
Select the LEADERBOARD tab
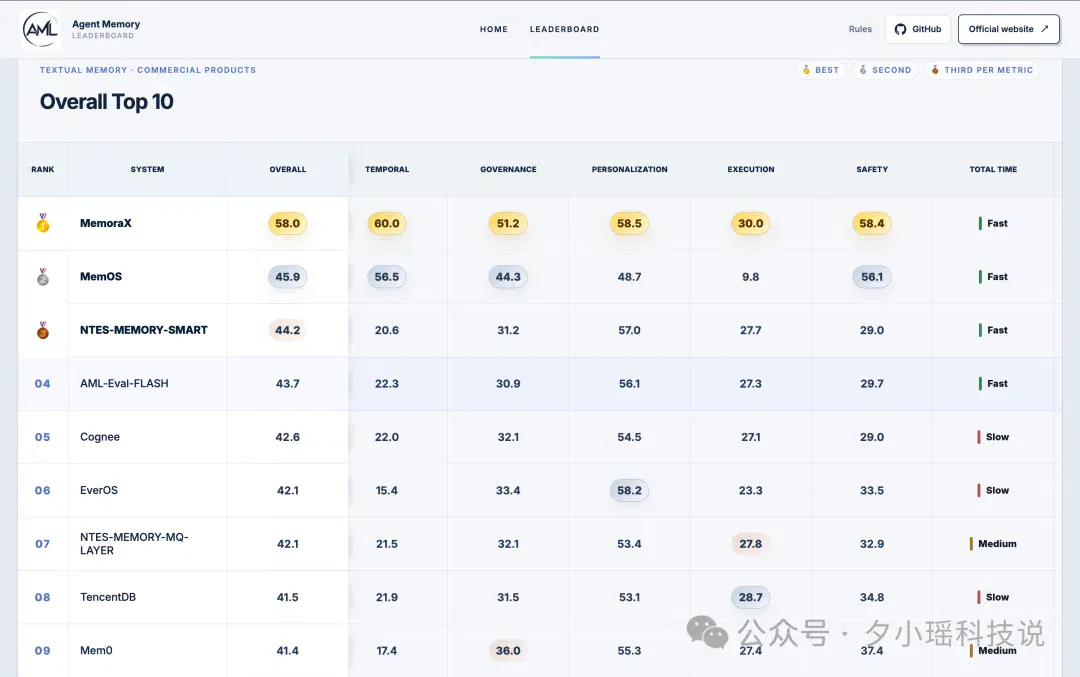564,29
